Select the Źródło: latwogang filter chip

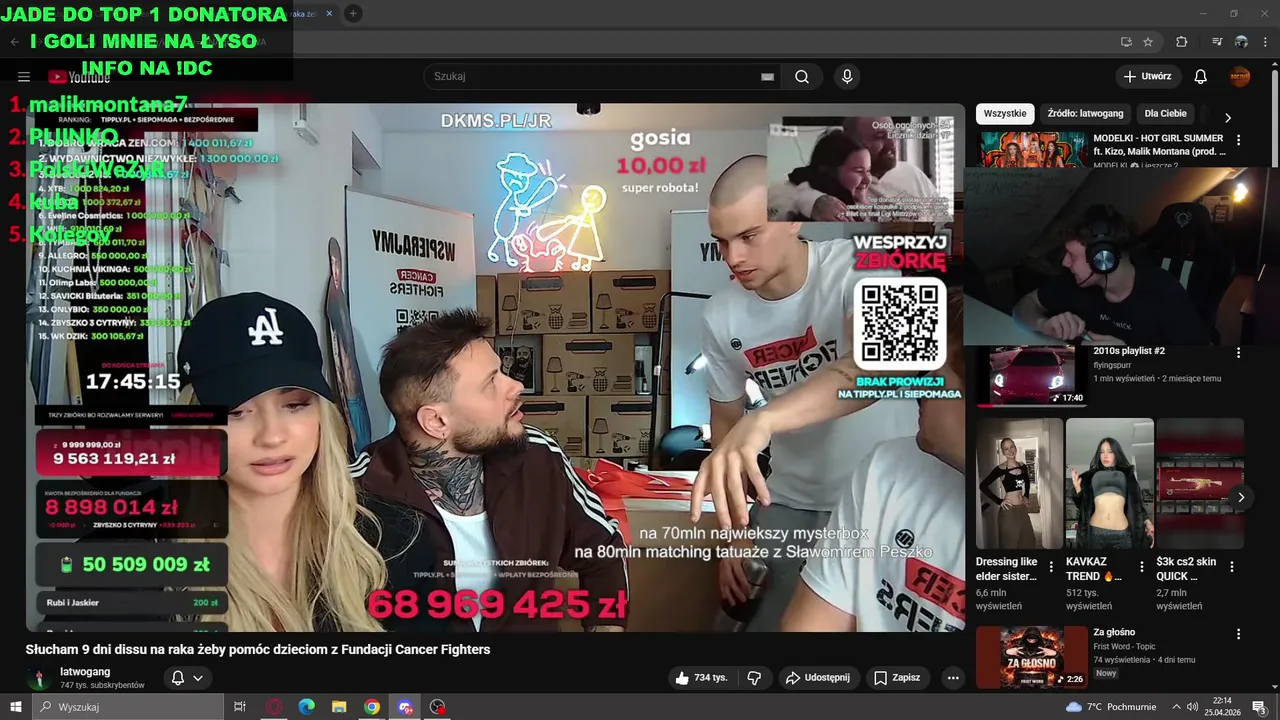(1086, 114)
